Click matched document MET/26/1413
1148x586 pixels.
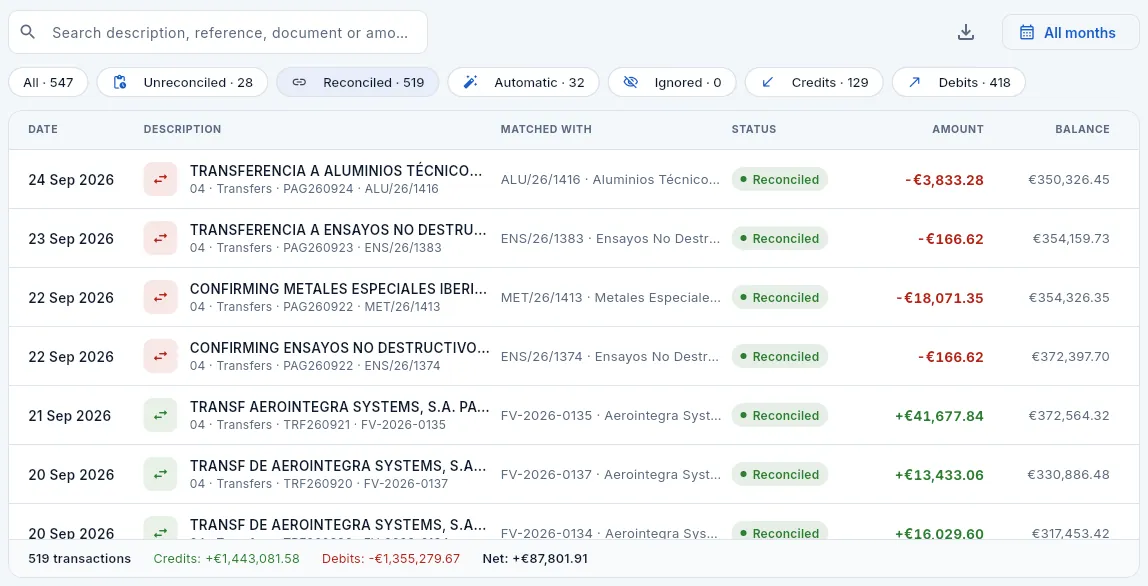pyautogui.click(x=611, y=297)
